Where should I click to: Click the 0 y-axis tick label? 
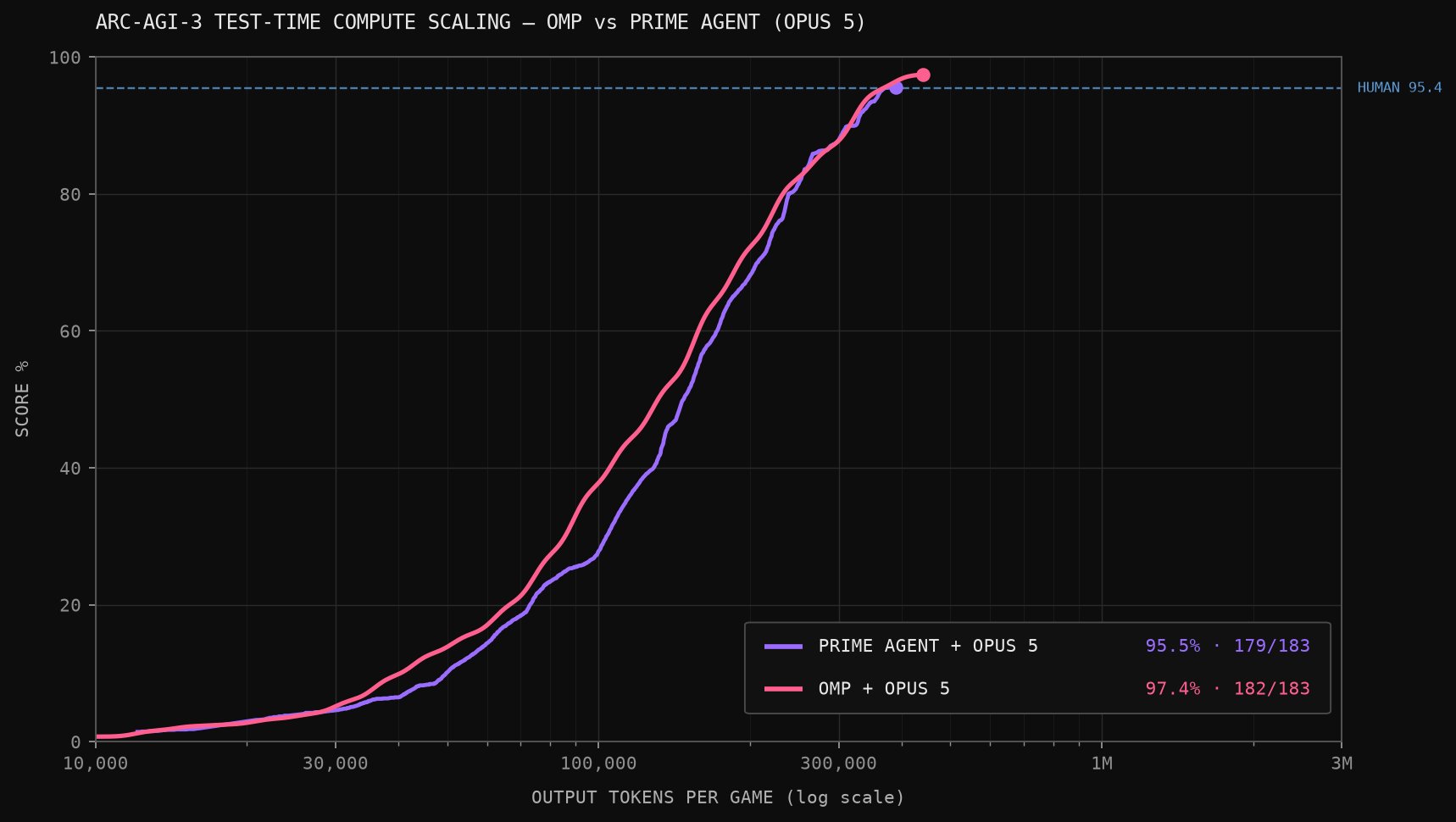pyautogui.click(x=76, y=741)
